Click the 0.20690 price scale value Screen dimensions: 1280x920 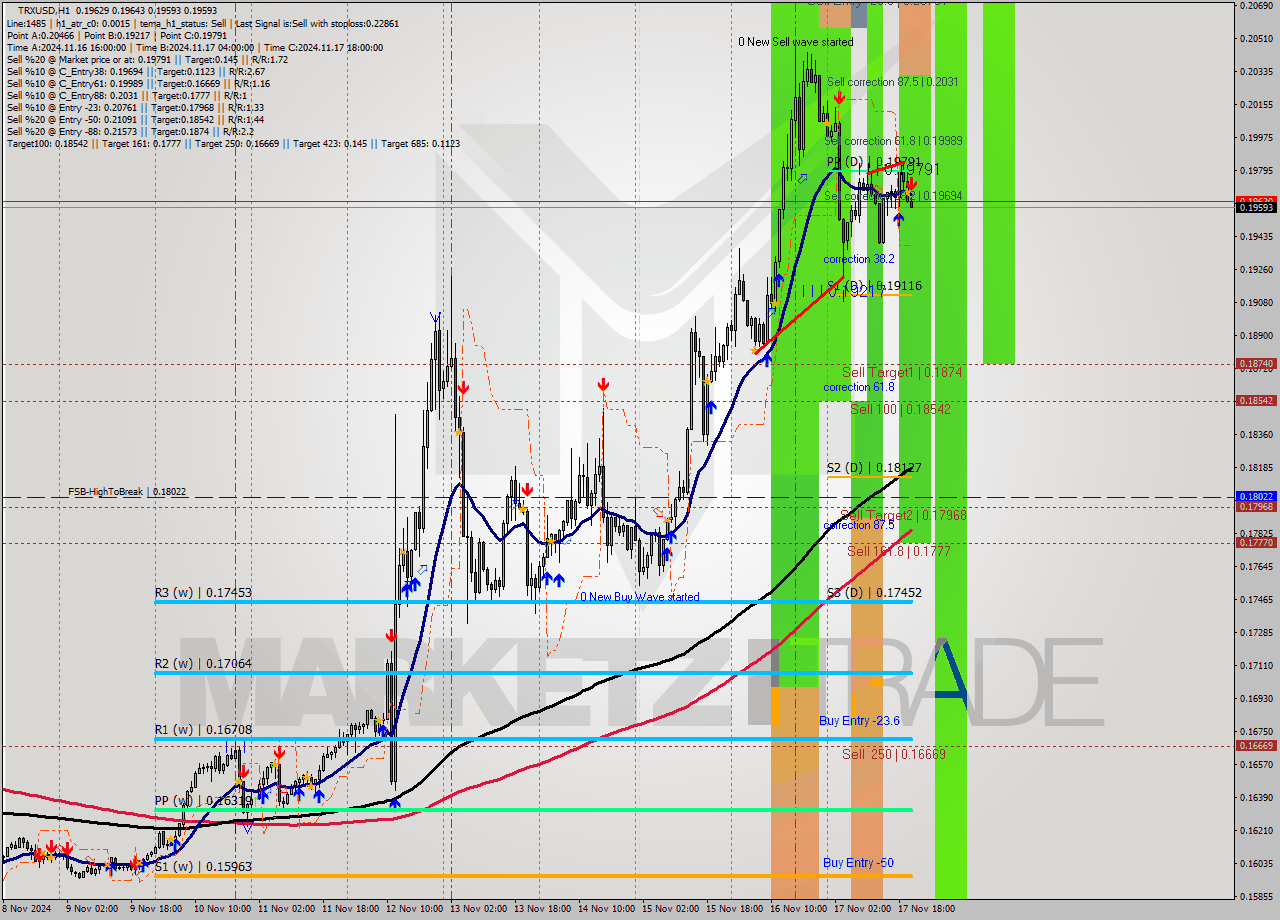point(1256,6)
